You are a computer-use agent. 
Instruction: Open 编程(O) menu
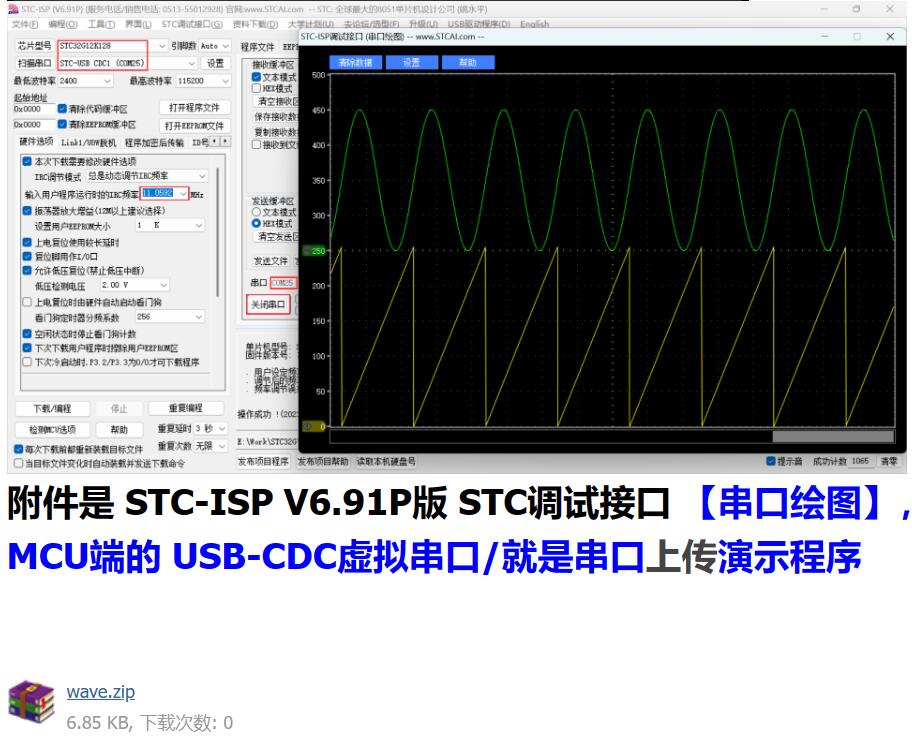coord(63,24)
